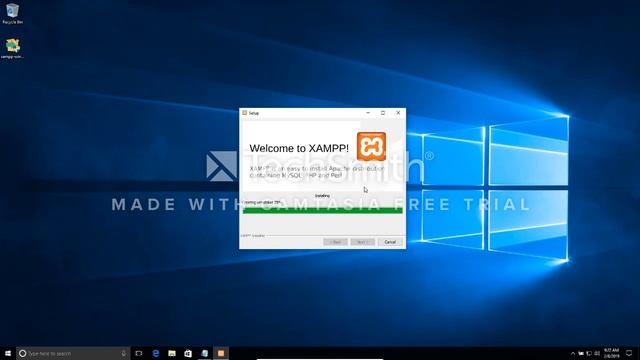Maximize the Setup window

[383, 113]
